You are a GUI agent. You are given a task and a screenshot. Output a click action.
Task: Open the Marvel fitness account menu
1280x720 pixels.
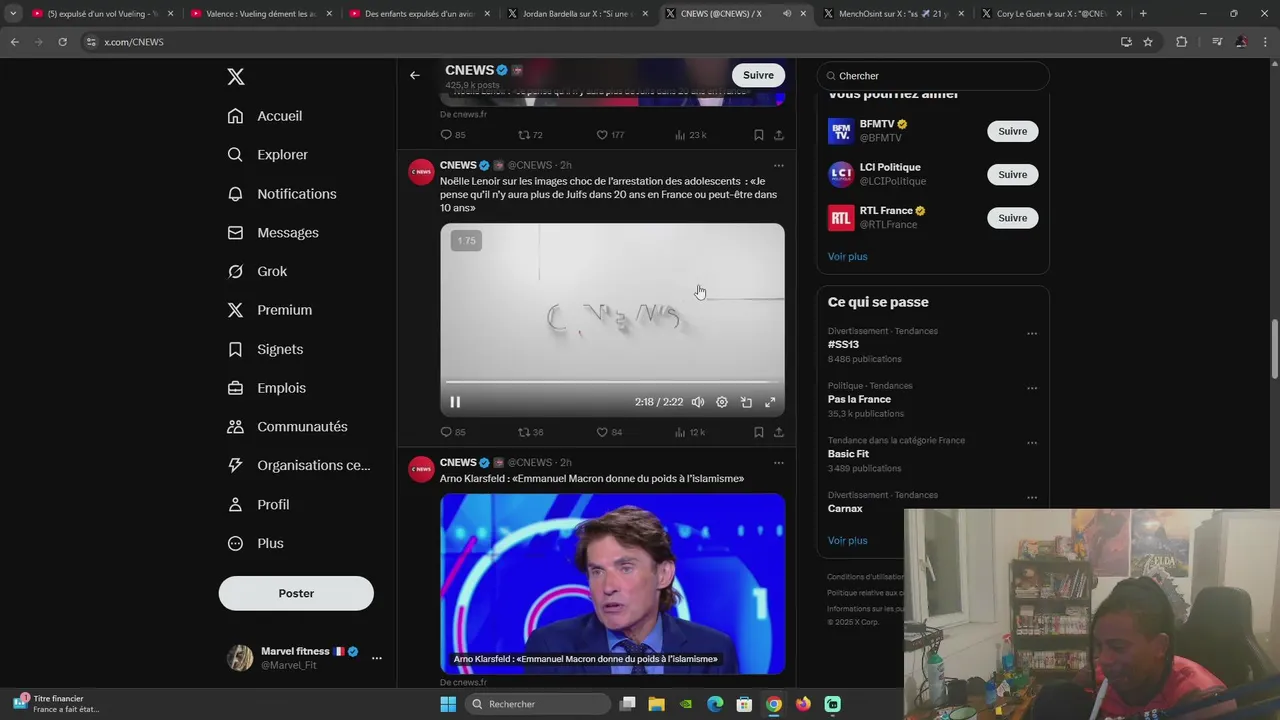pyautogui.click(x=304, y=658)
